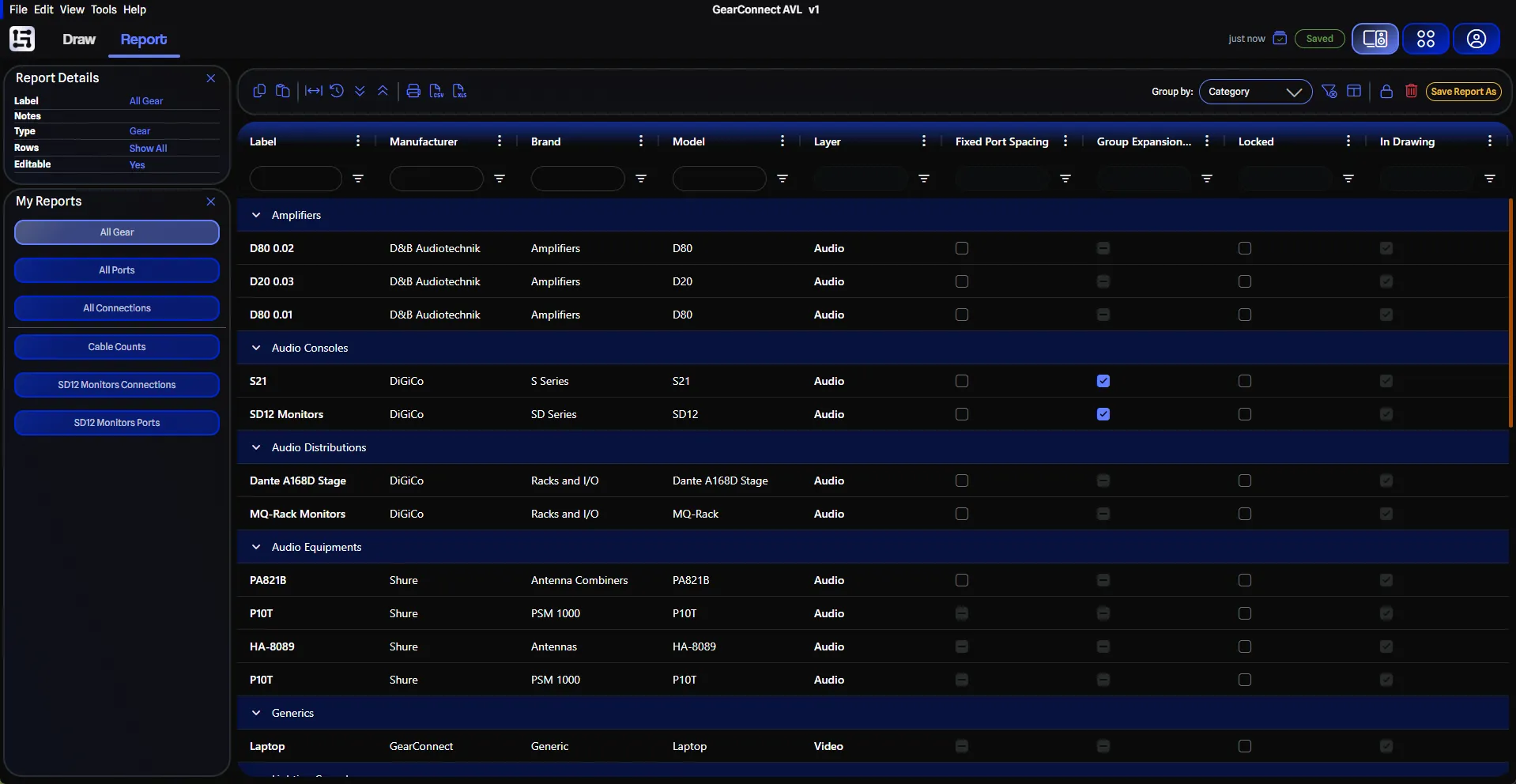This screenshot has height=784, width=1516.
Task: Click the save snapshot icon beside 'just now'
Action: point(1280,38)
